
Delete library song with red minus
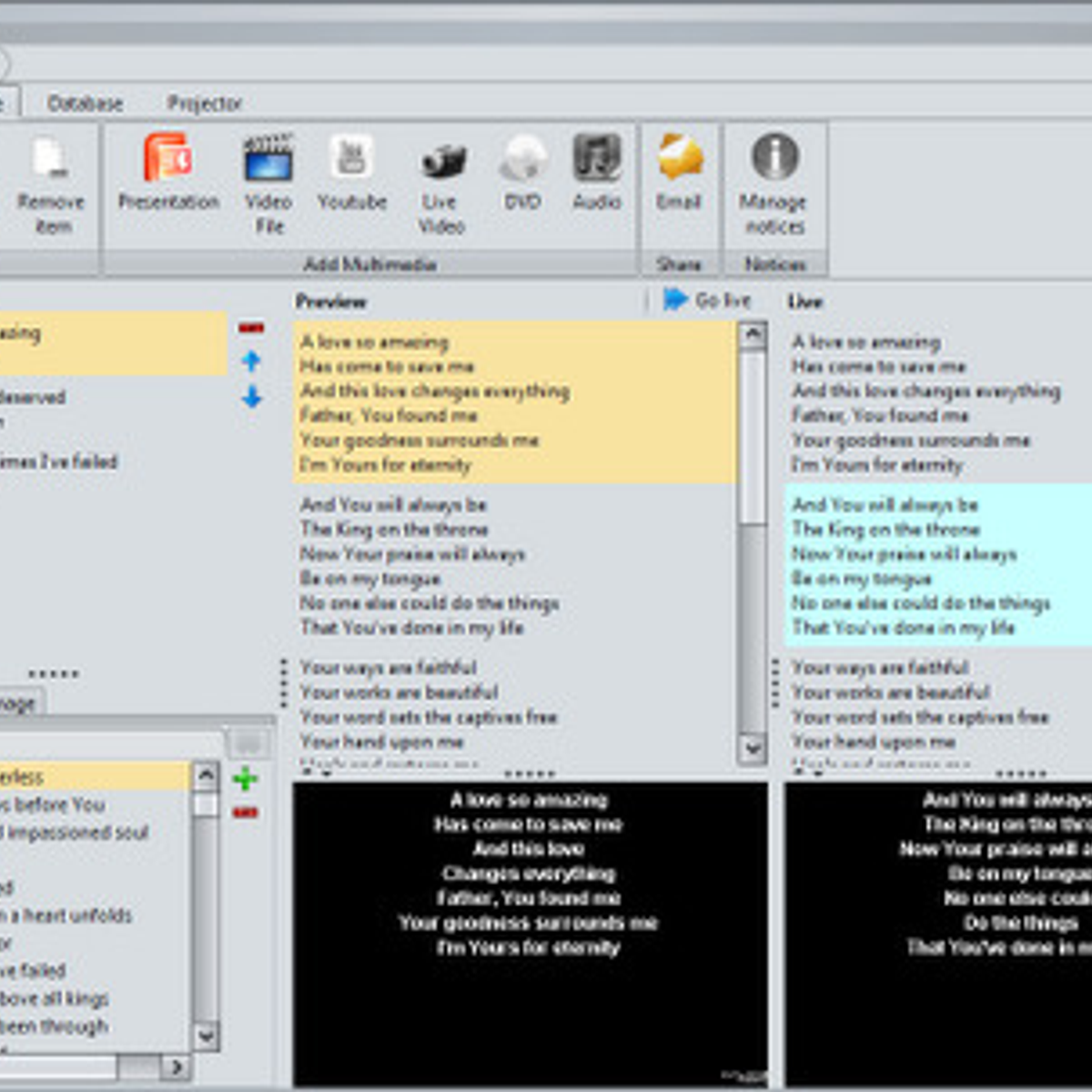point(245,812)
